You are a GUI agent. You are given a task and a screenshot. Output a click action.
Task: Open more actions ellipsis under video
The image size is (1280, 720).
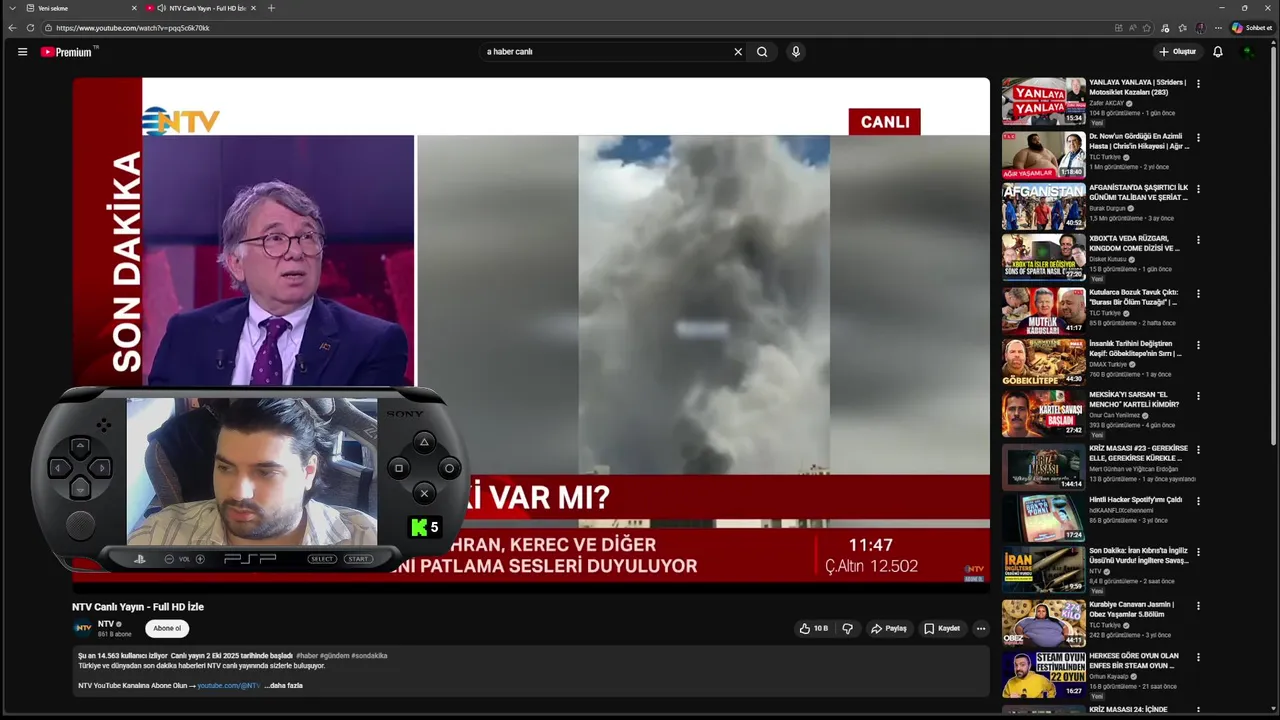981,628
